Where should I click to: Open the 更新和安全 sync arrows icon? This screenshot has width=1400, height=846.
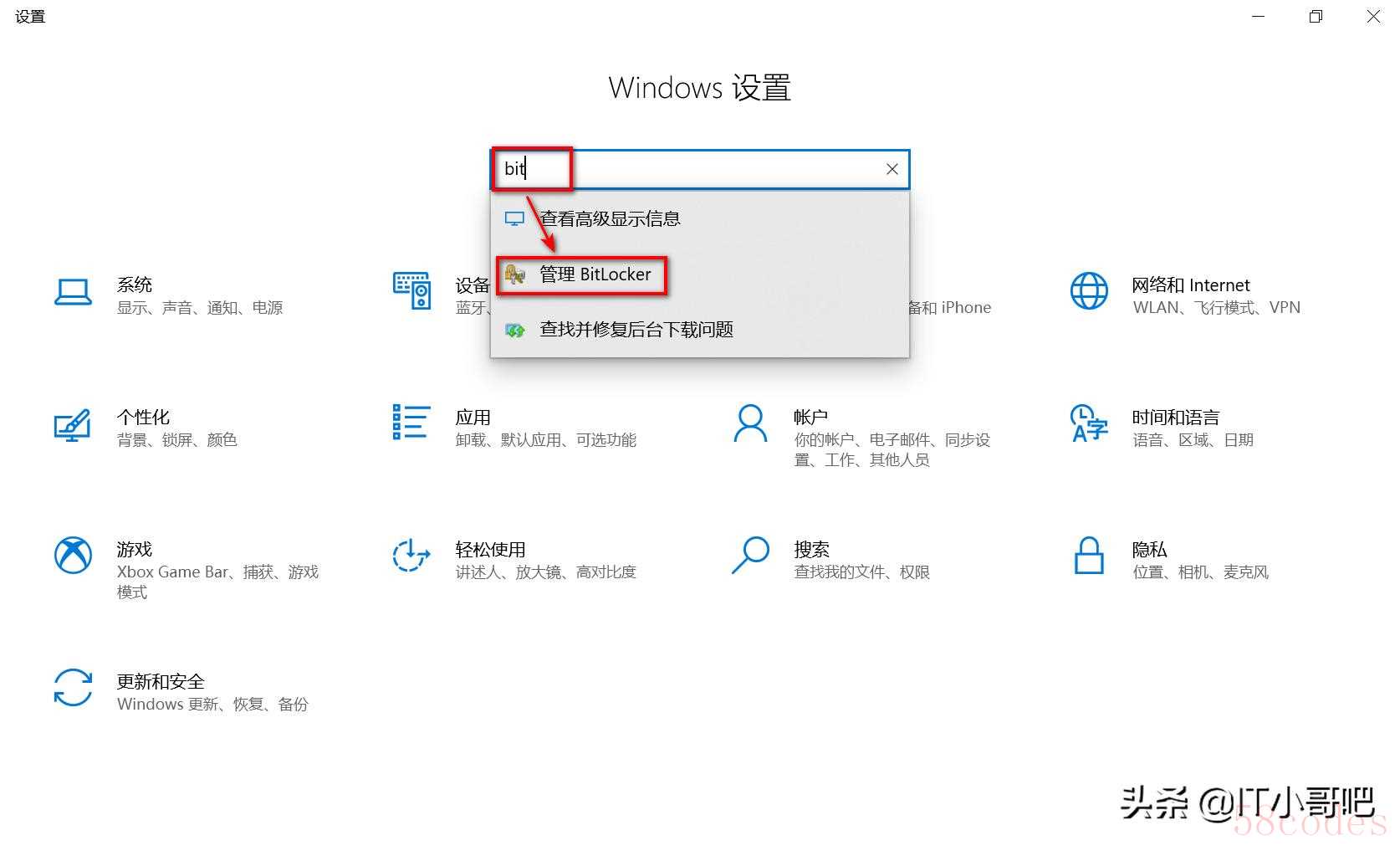73,688
